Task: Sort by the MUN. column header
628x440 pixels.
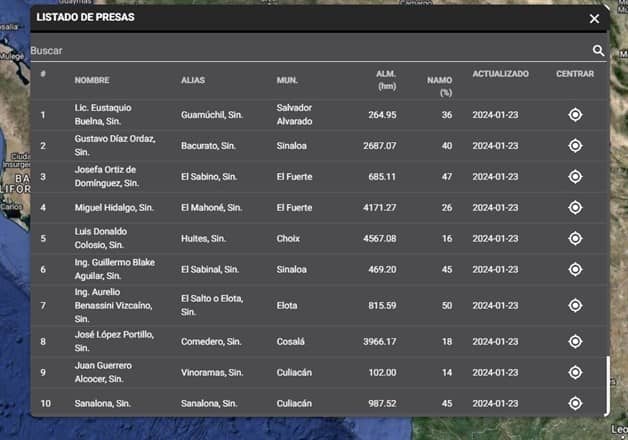Action: pos(287,80)
